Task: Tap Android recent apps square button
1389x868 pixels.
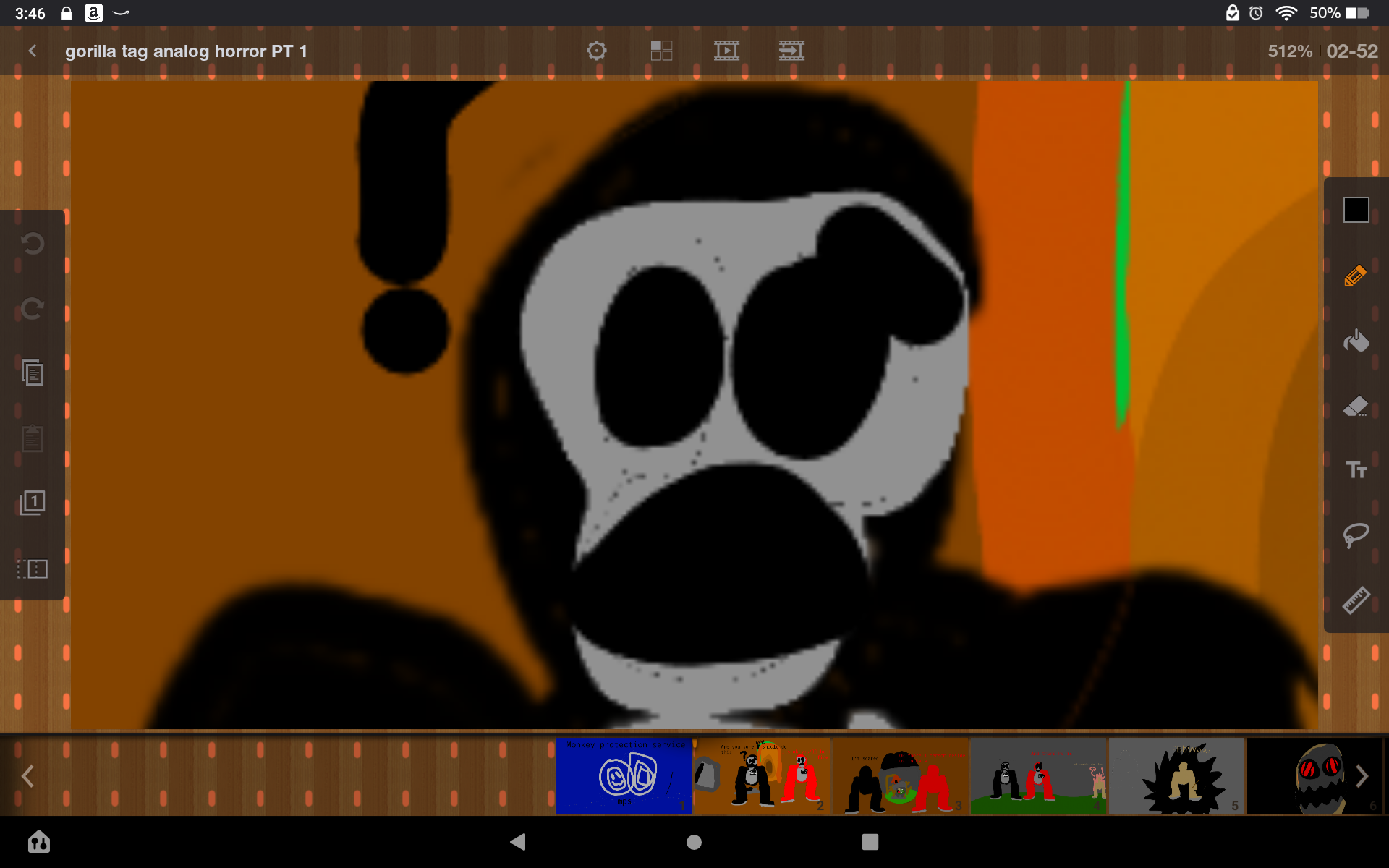Action: pyautogui.click(x=870, y=842)
